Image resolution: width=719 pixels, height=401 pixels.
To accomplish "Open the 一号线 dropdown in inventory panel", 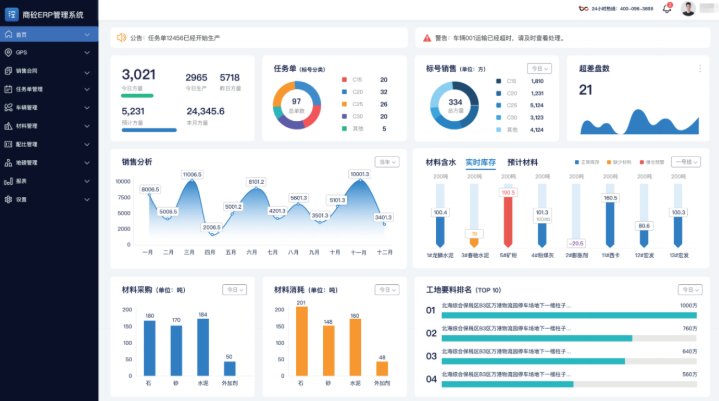I will (x=686, y=162).
